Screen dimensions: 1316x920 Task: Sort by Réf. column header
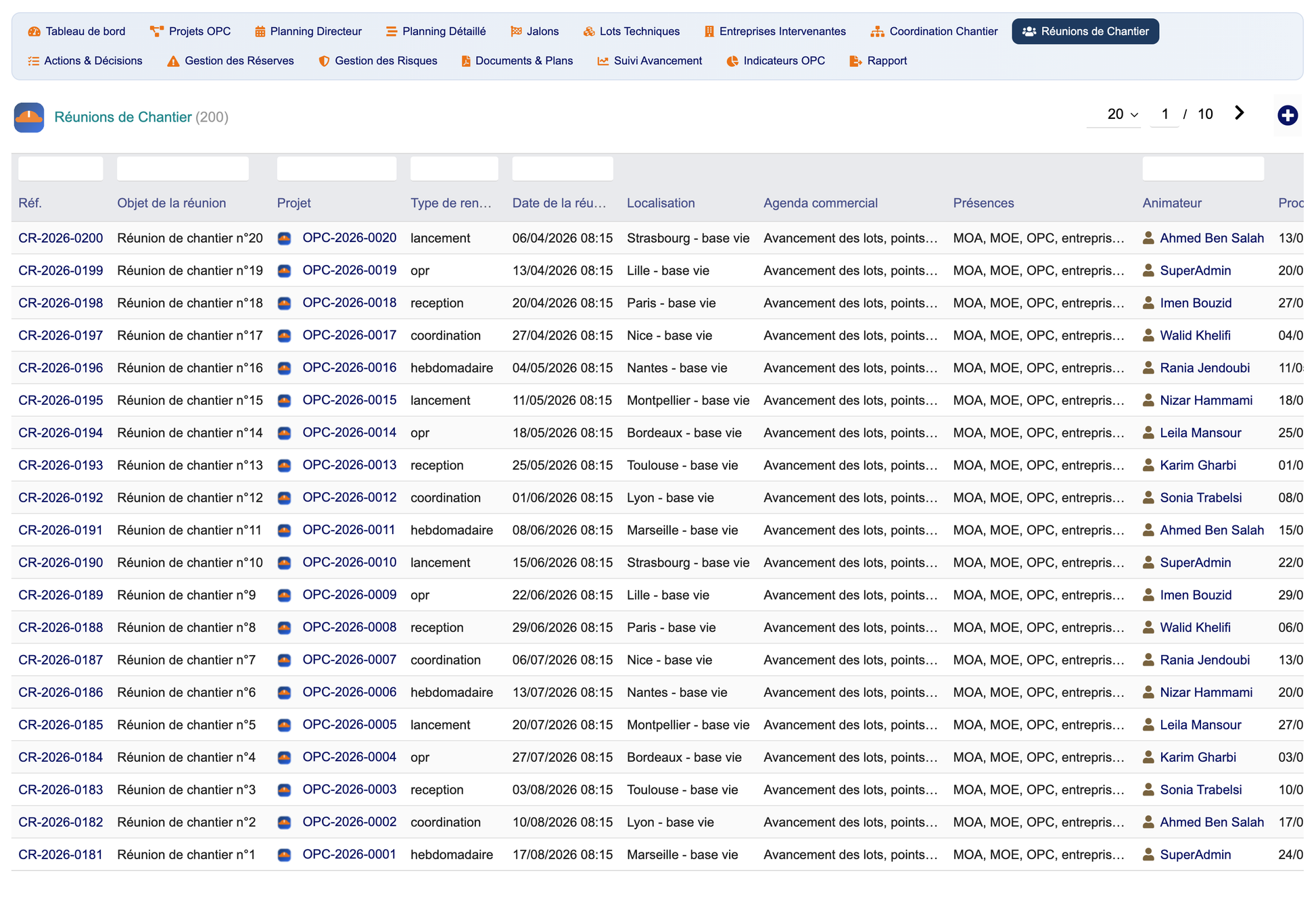click(30, 203)
